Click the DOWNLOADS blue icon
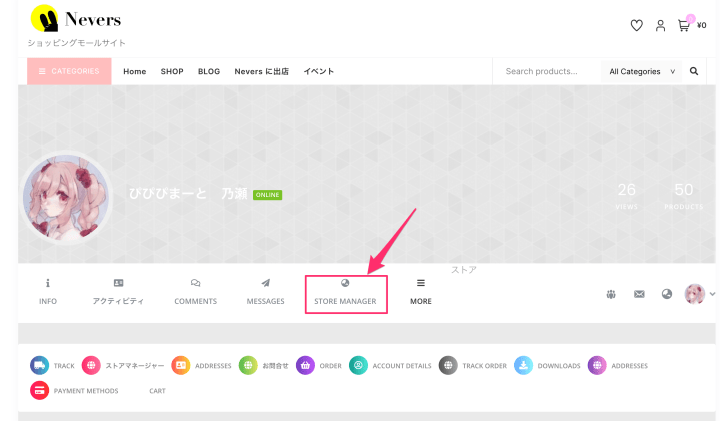 (523, 365)
